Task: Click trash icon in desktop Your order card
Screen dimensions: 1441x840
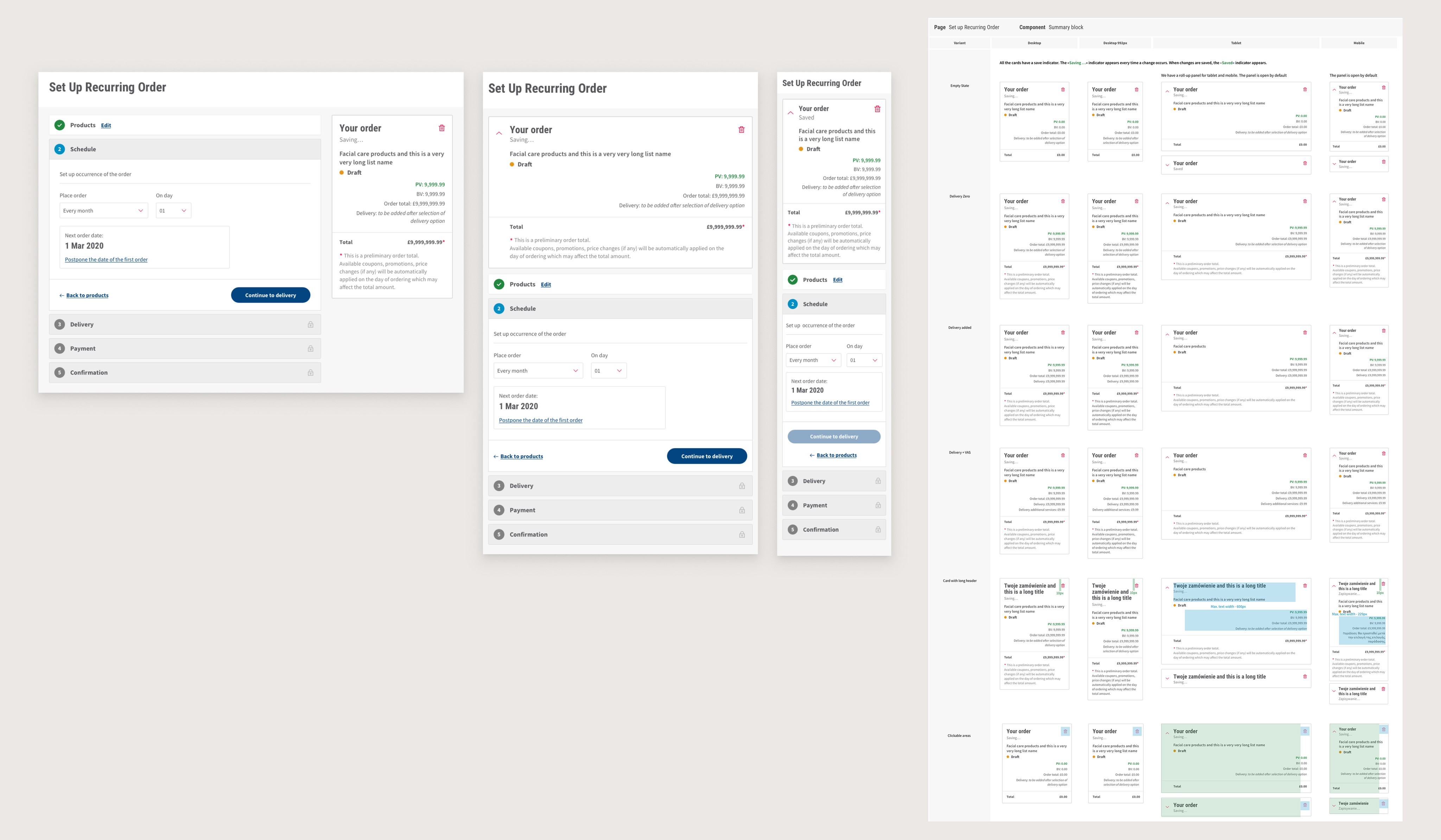Action: click(442, 128)
